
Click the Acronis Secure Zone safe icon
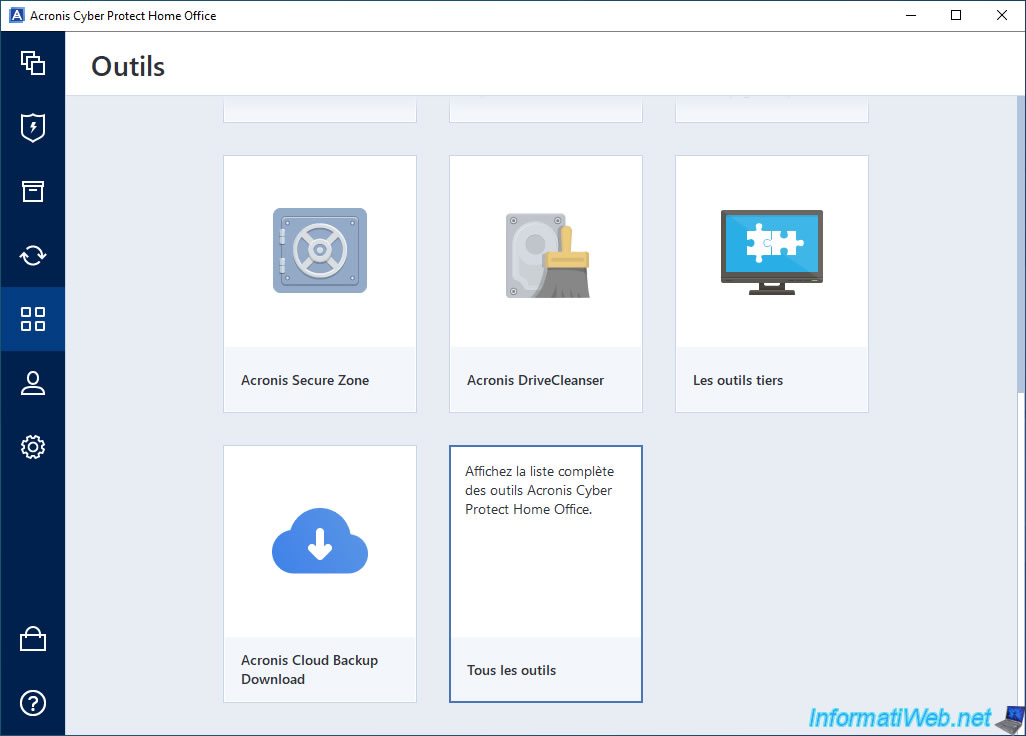tap(320, 251)
